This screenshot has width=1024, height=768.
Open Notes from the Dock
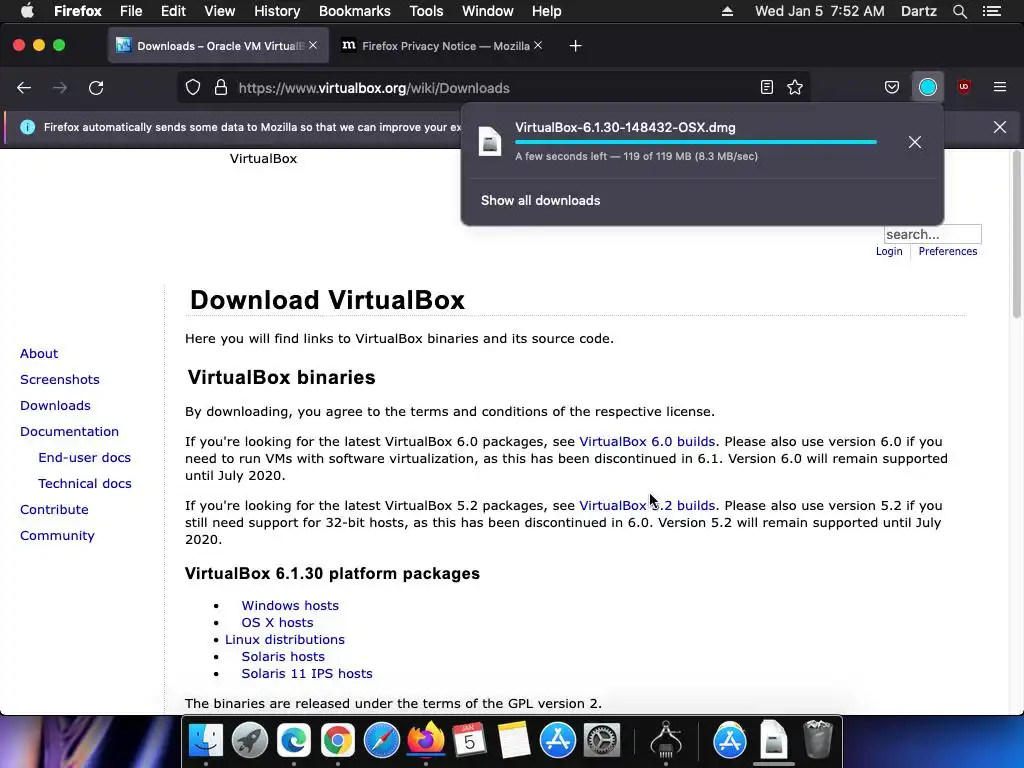click(513, 741)
